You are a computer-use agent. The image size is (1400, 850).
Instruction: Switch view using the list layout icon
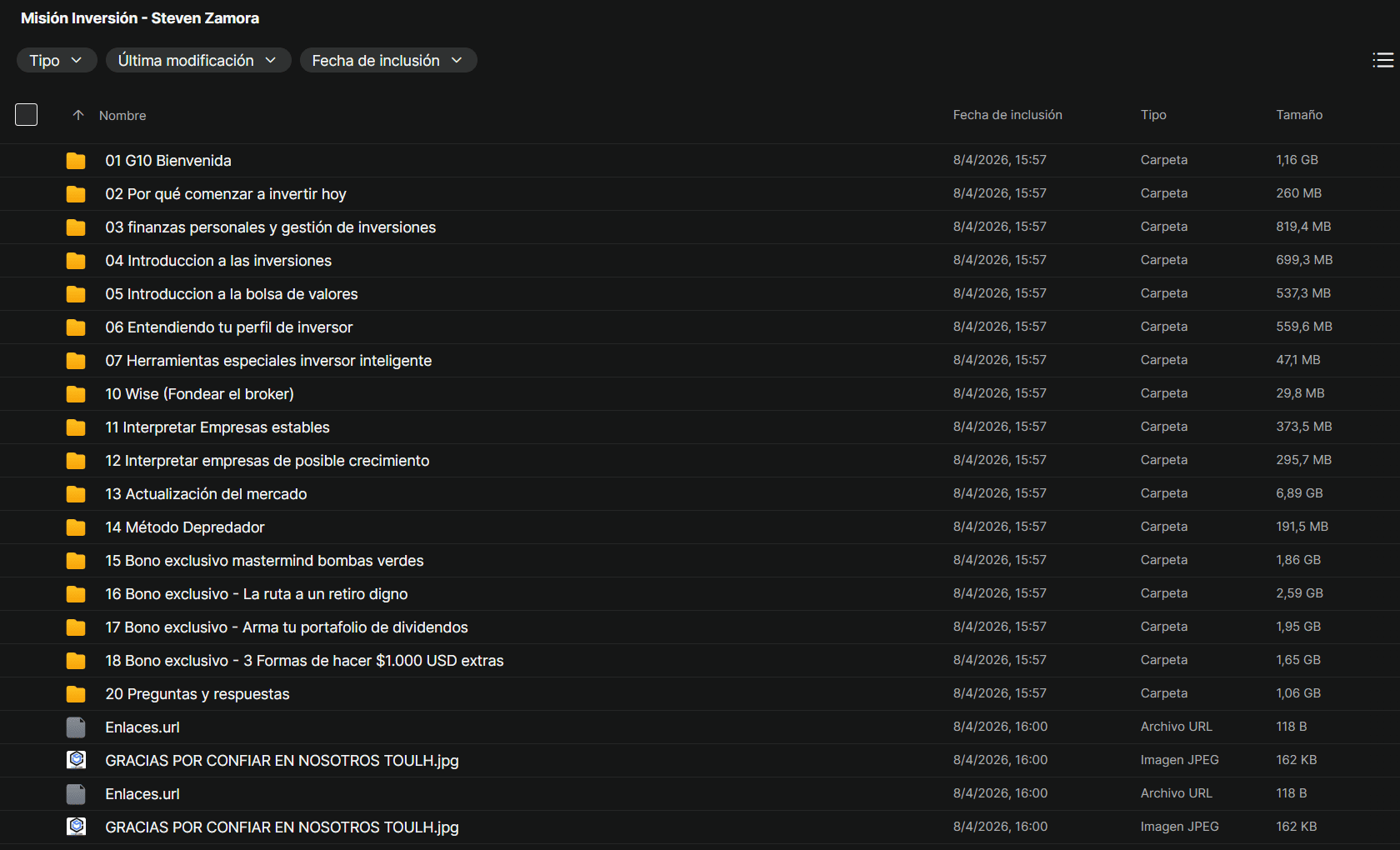point(1382,60)
